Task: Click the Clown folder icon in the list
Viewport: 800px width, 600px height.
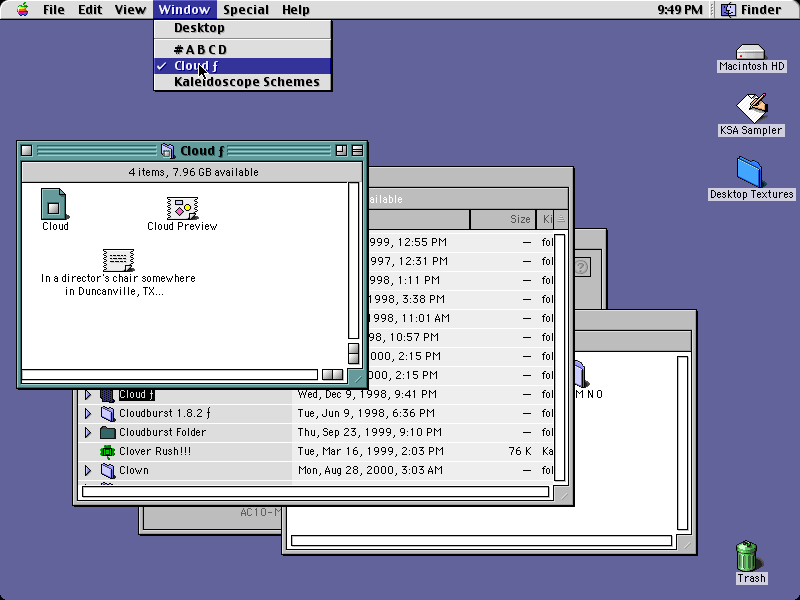Action: coord(107,470)
